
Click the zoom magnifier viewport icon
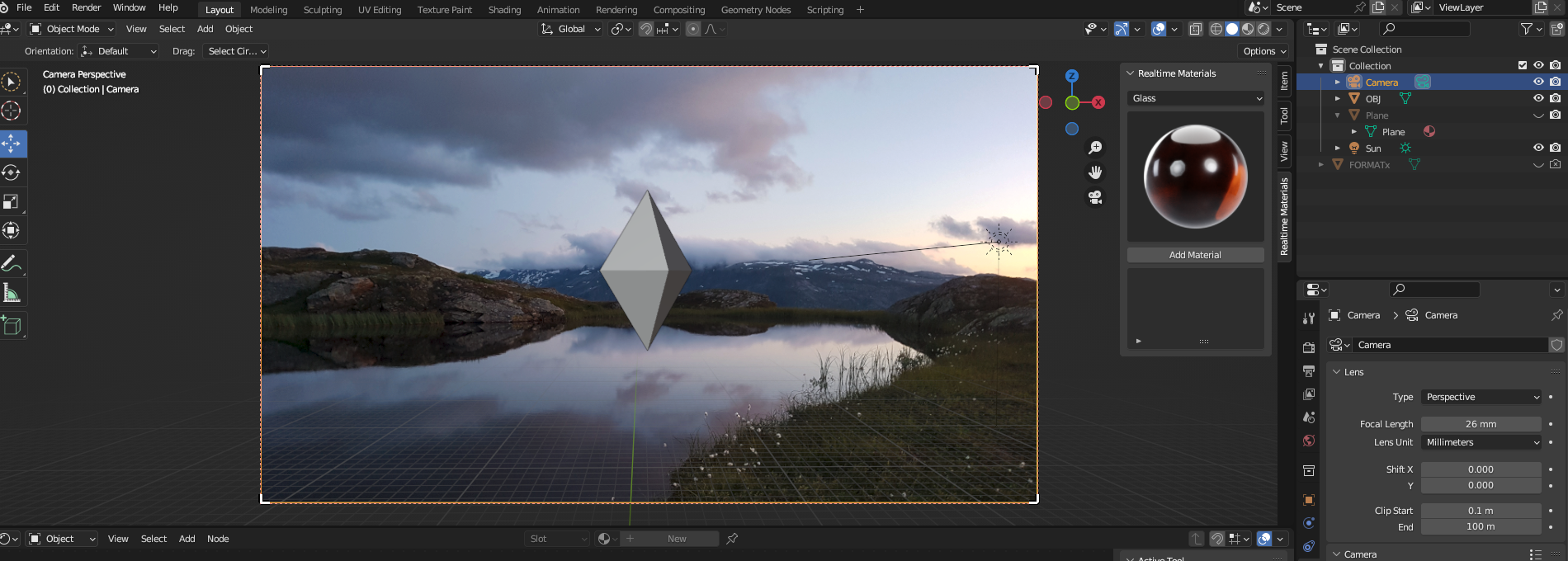click(1095, 148)
